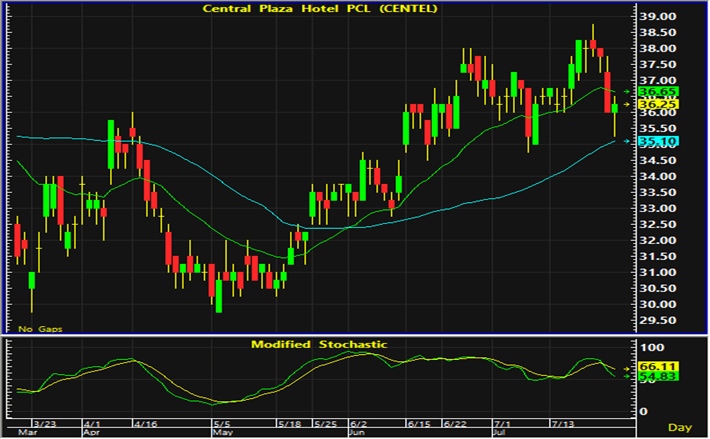Click the Day timeframe label
Viewport: 710px width, 439px height.
coord(680,427)
